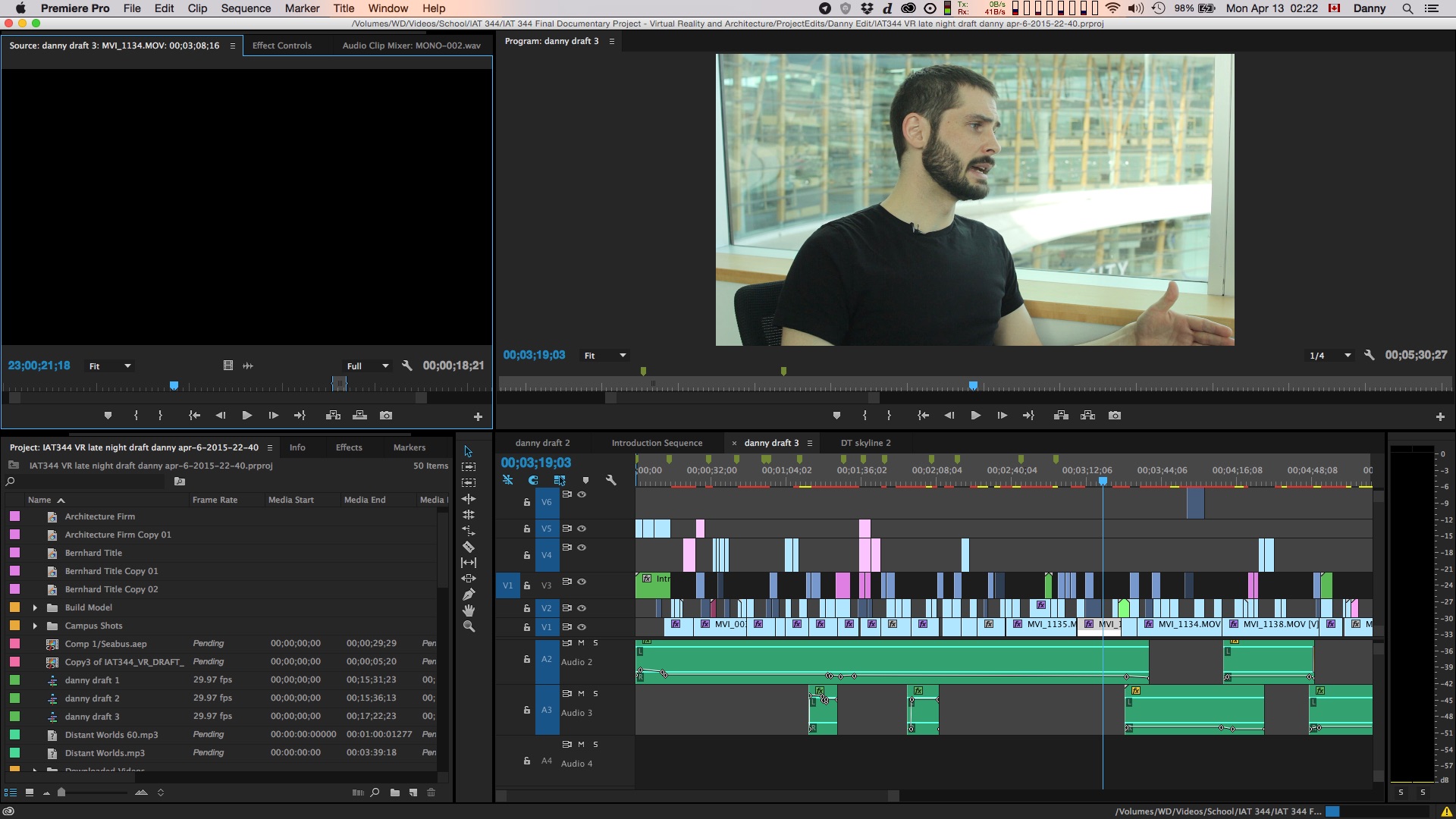This screenshot has width=1456, height=819.
Task: Expand the Build Model bin
Action: tap(35, 607)
